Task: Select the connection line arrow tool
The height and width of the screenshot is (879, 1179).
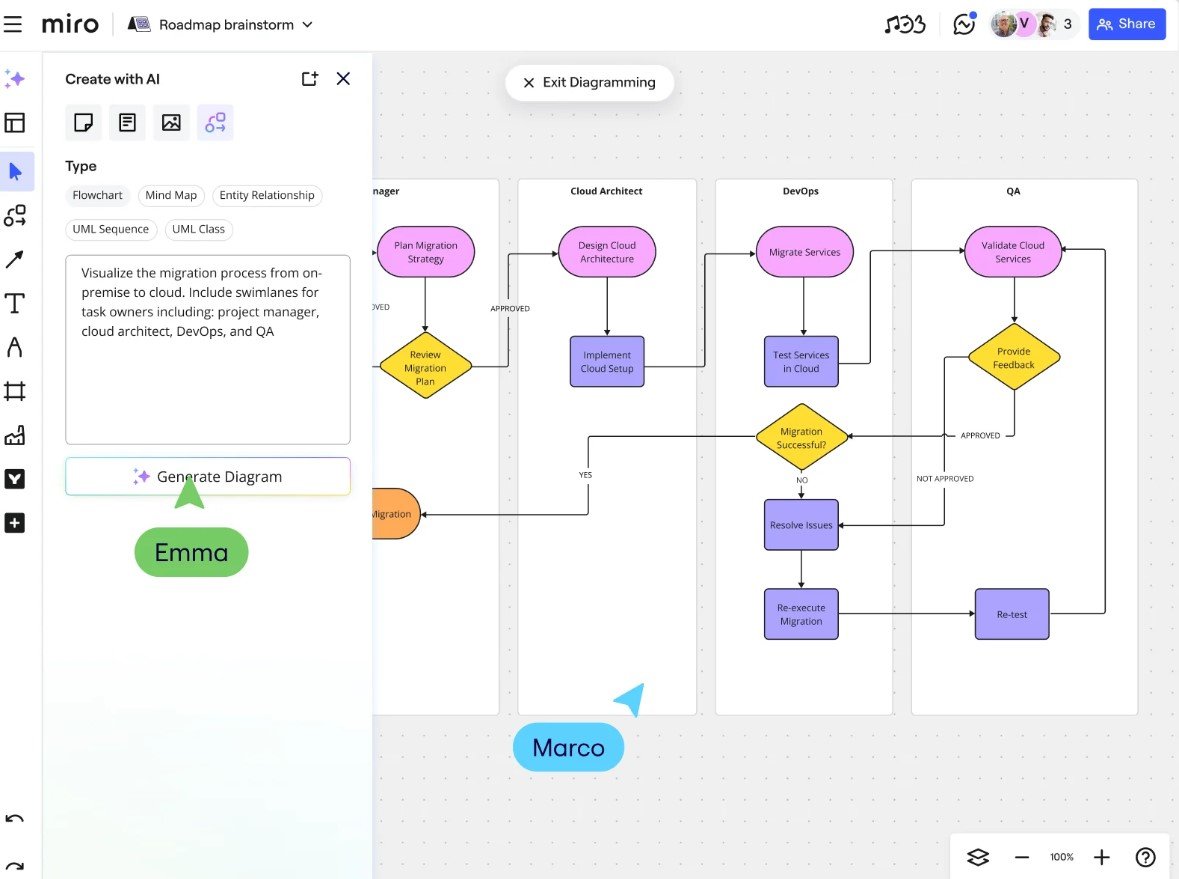Action: [15, 259]
